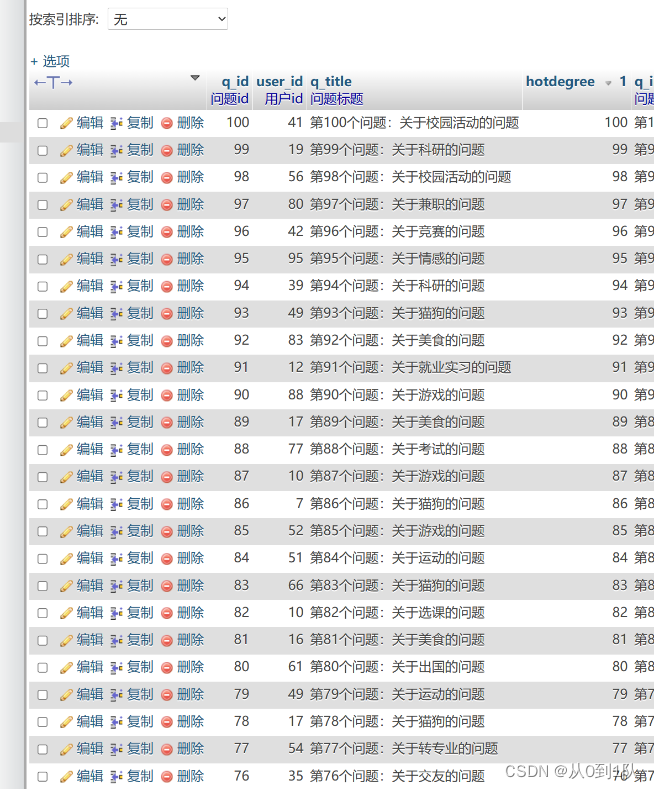Check the box beside q_id 90
Screen dimensions: 654x789
[43, 396]
